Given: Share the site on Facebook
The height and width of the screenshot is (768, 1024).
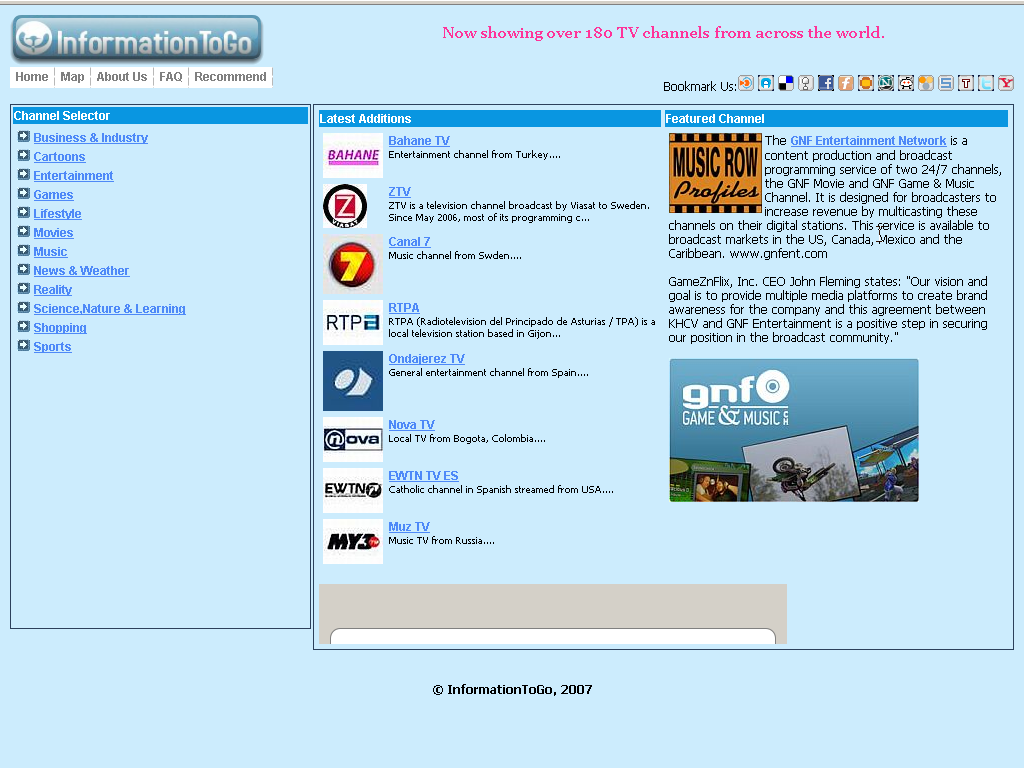Looking at the screenshot, I should point(826,83).
